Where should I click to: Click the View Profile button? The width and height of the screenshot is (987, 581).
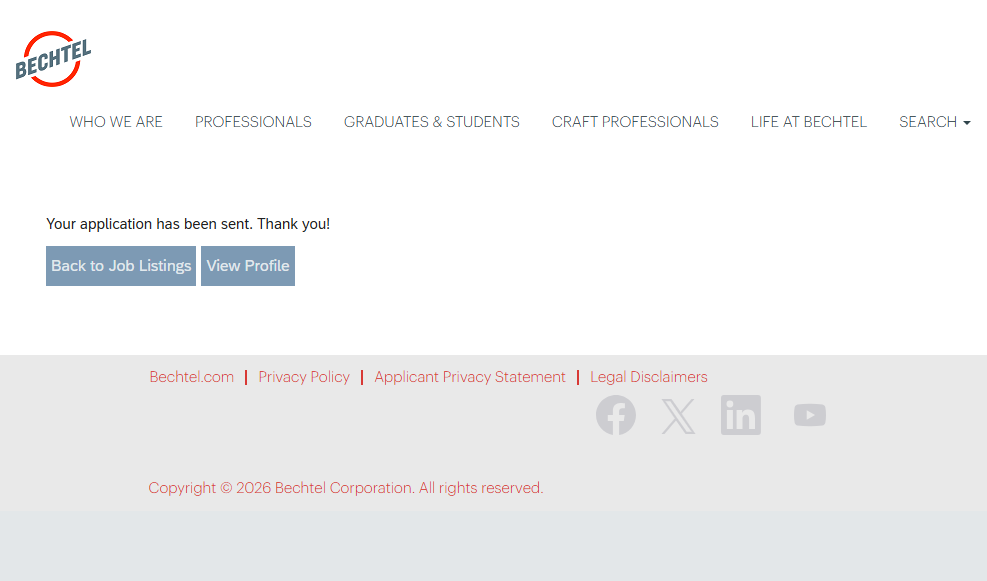[248, 266]
